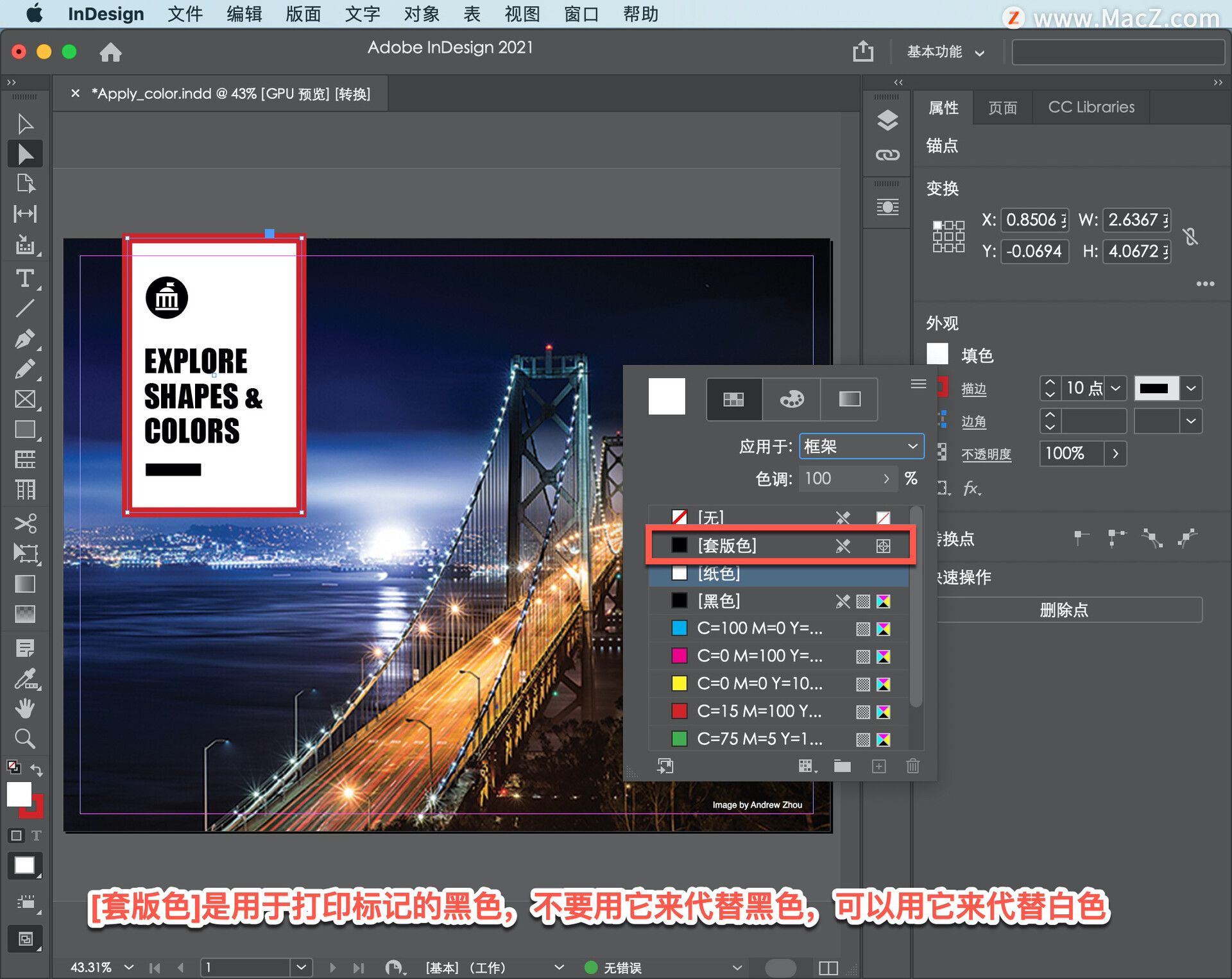The image size is (1232, 979).
Task: Select the C=100 M=0 cyan swatch
Action: tap(759, 629)
